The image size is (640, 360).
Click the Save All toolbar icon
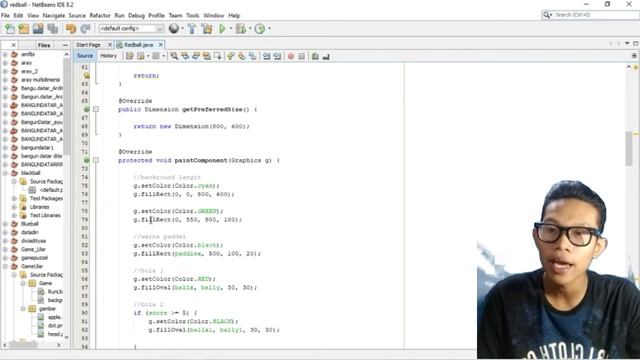[x=53, y=29]
